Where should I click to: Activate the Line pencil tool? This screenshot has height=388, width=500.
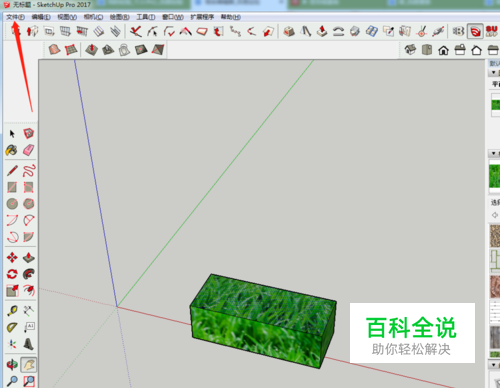[x=12, y=171]
